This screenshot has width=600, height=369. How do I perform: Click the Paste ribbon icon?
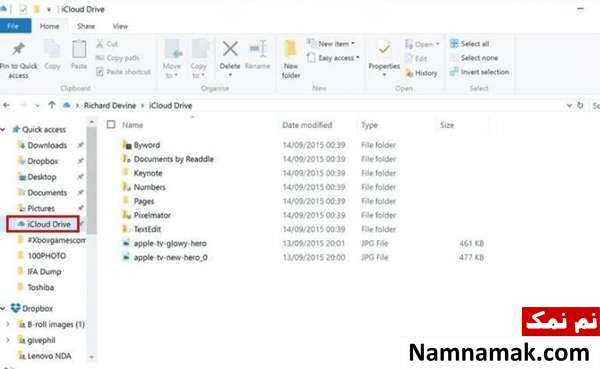click(x=79, y=50)
